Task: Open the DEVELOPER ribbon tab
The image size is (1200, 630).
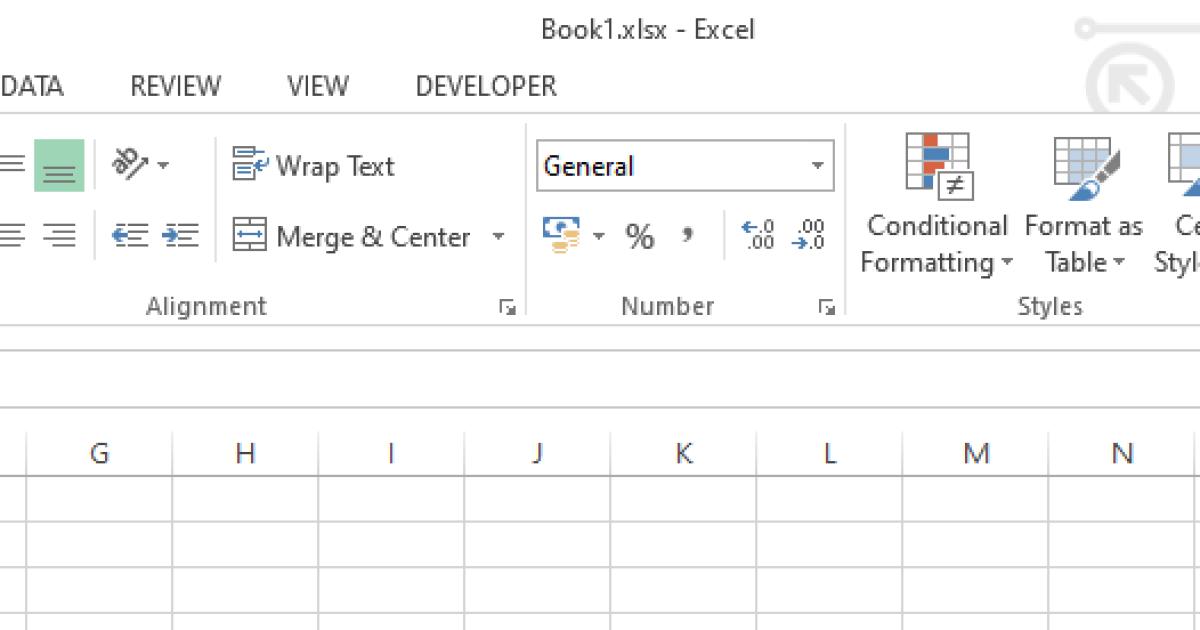Action: click(x=484, y=86)
